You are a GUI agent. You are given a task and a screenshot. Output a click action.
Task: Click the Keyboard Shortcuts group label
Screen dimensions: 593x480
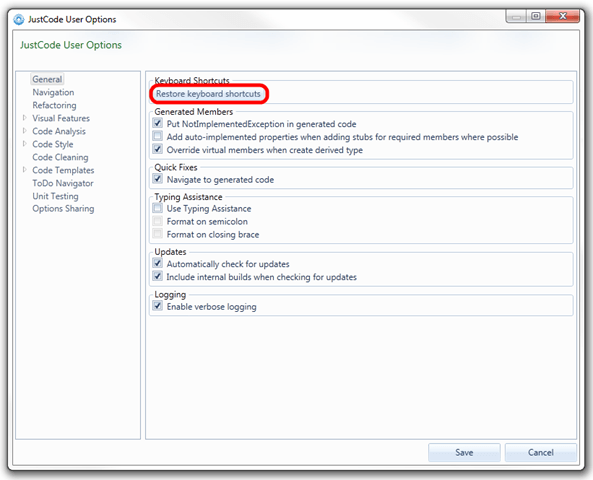point(192,81)
